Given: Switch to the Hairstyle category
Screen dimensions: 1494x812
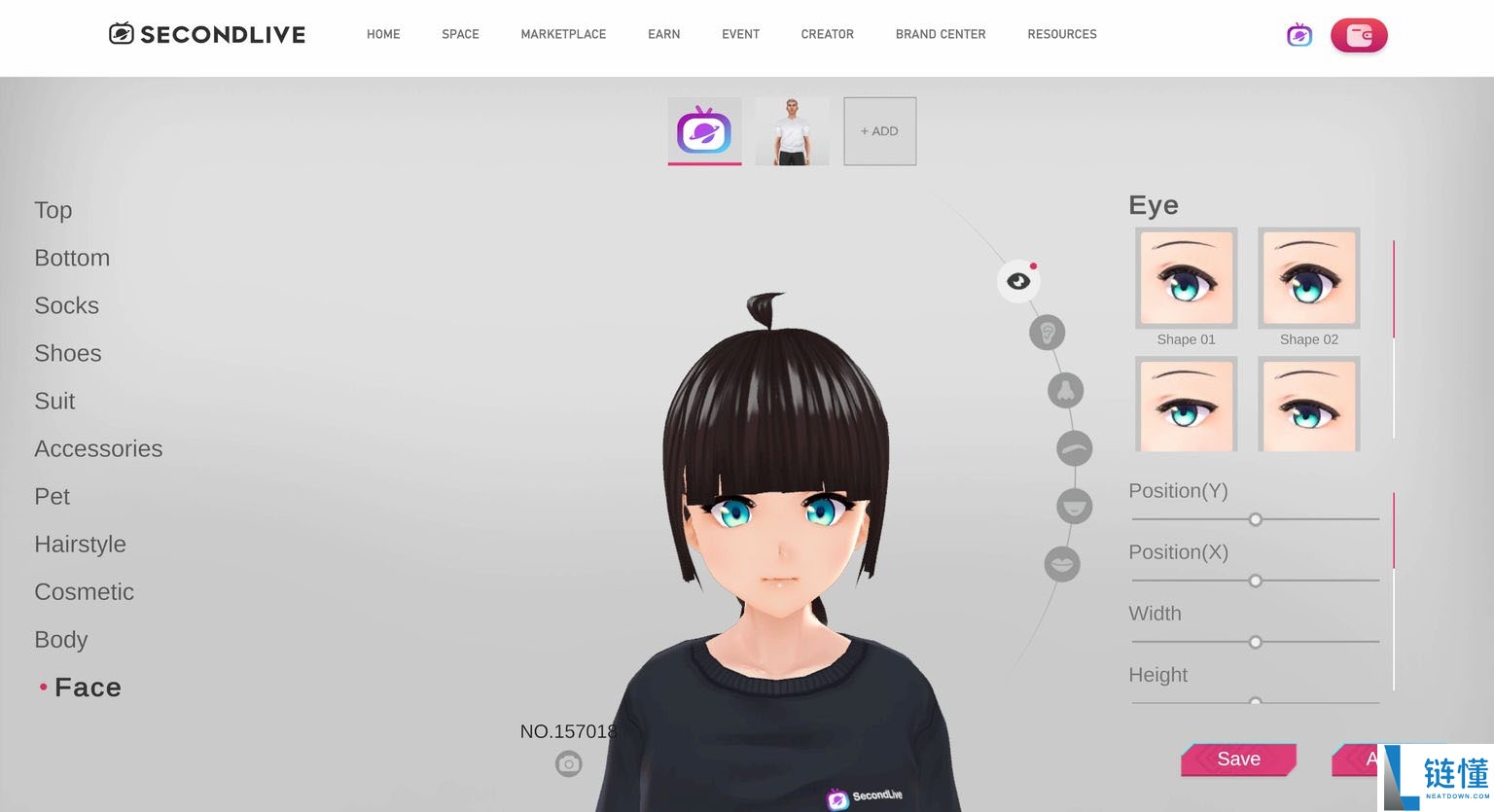Looking at the screenshot, I should click(x=81, y=544).
